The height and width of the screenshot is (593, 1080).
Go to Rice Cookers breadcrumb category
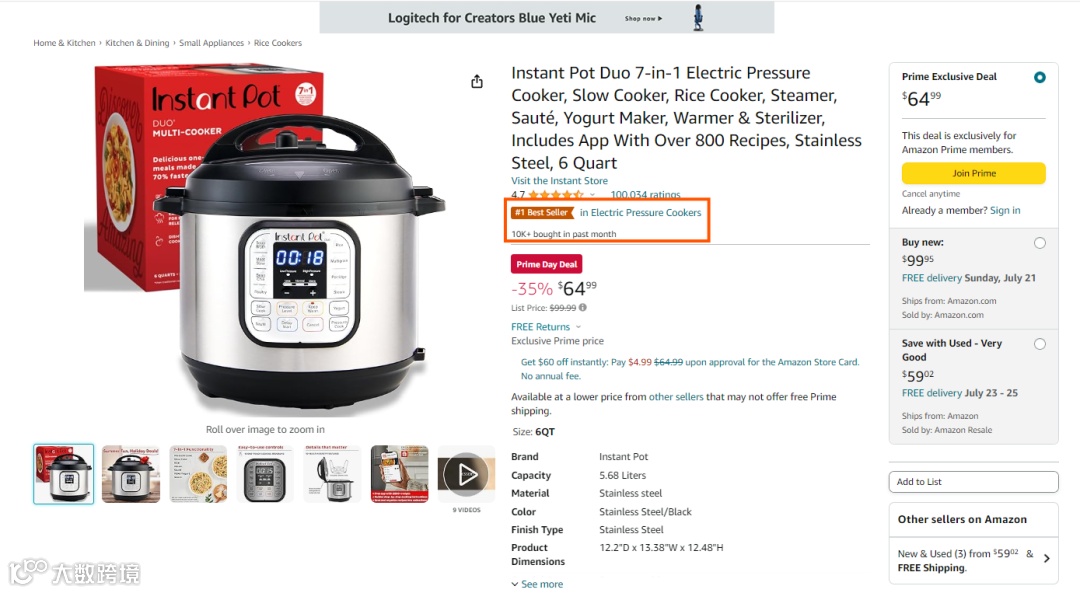click(278, 43)
